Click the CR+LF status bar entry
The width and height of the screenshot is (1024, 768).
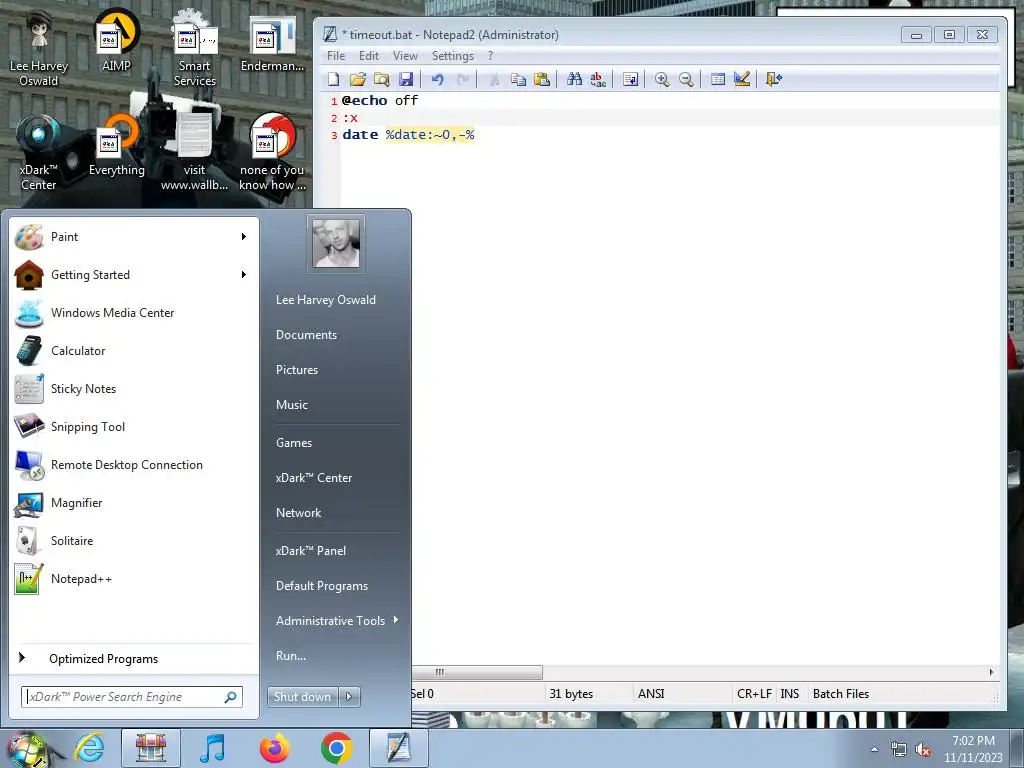(754, 694)
